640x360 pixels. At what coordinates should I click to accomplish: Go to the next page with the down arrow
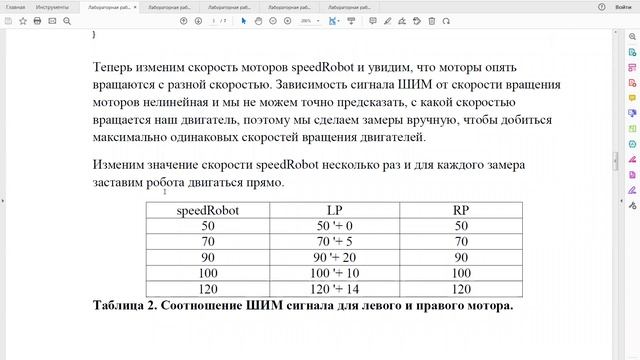198,21
